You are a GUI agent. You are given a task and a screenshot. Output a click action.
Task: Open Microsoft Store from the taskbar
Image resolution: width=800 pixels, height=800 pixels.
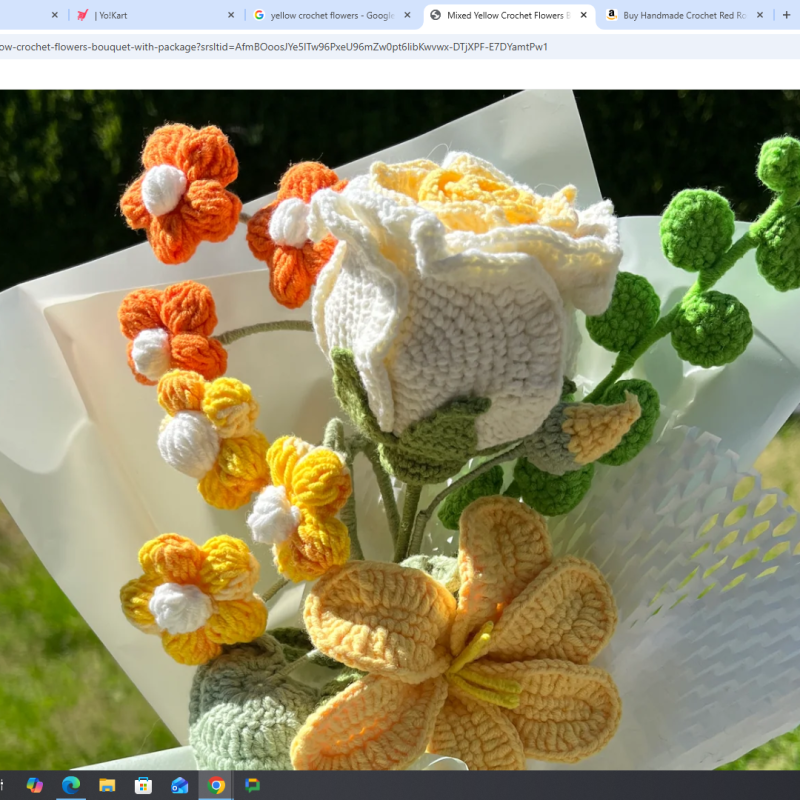(x=143, y=786)
